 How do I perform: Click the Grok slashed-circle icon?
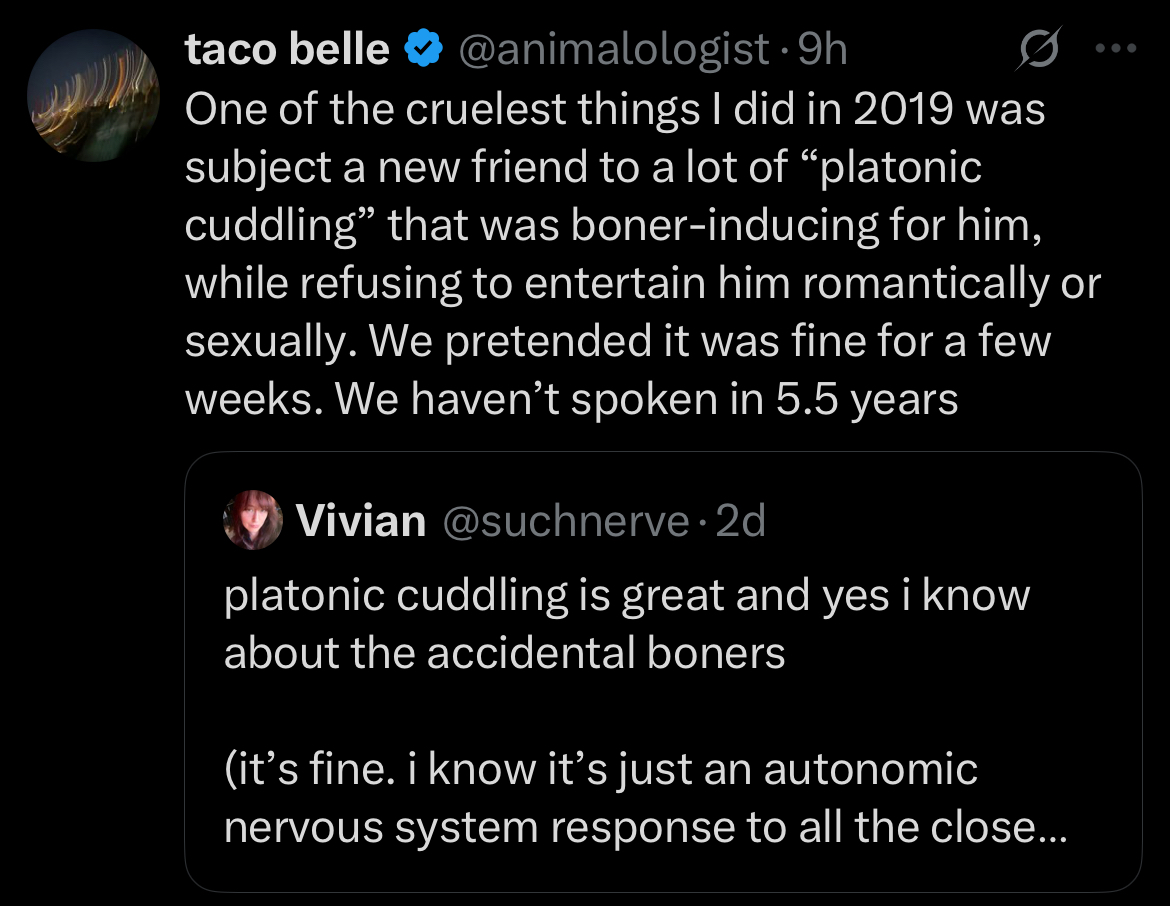1038,49
